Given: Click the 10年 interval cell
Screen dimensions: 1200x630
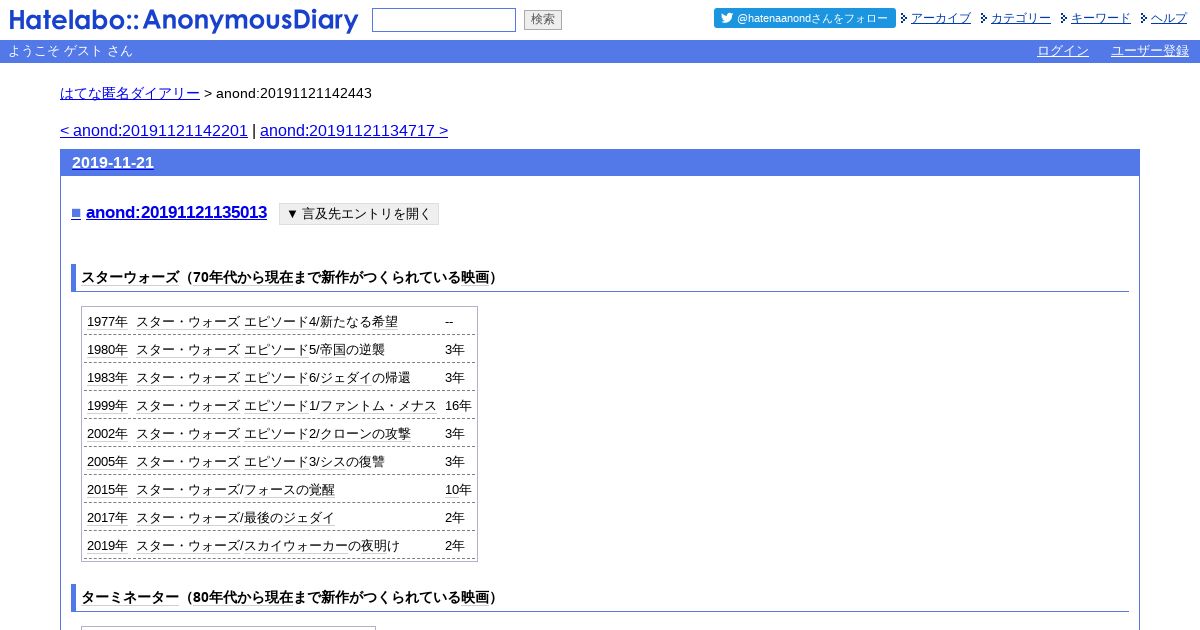Looking at the screenshot, I should [458, 490].
